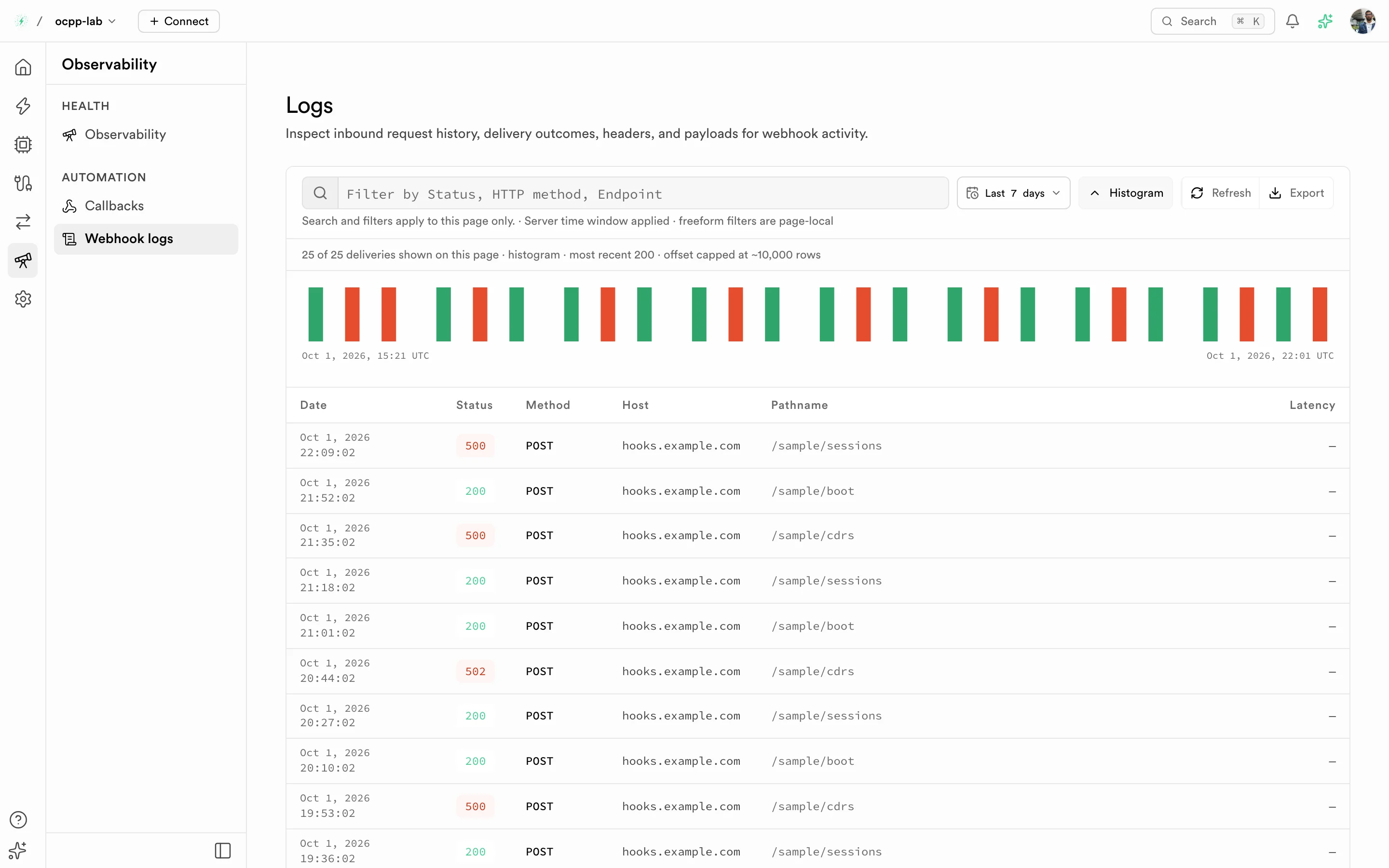Open the settings gear rail icon
The width and height of the screenshot is (1389, 868).
pyautogui.click(x=23, y=299)
